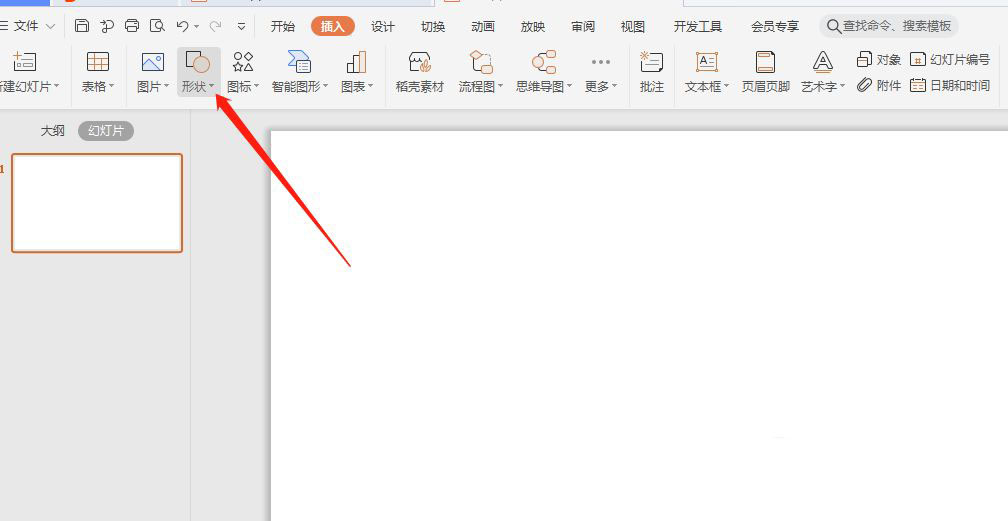Expand the undo history dropdown arrow

coord(196,26)
